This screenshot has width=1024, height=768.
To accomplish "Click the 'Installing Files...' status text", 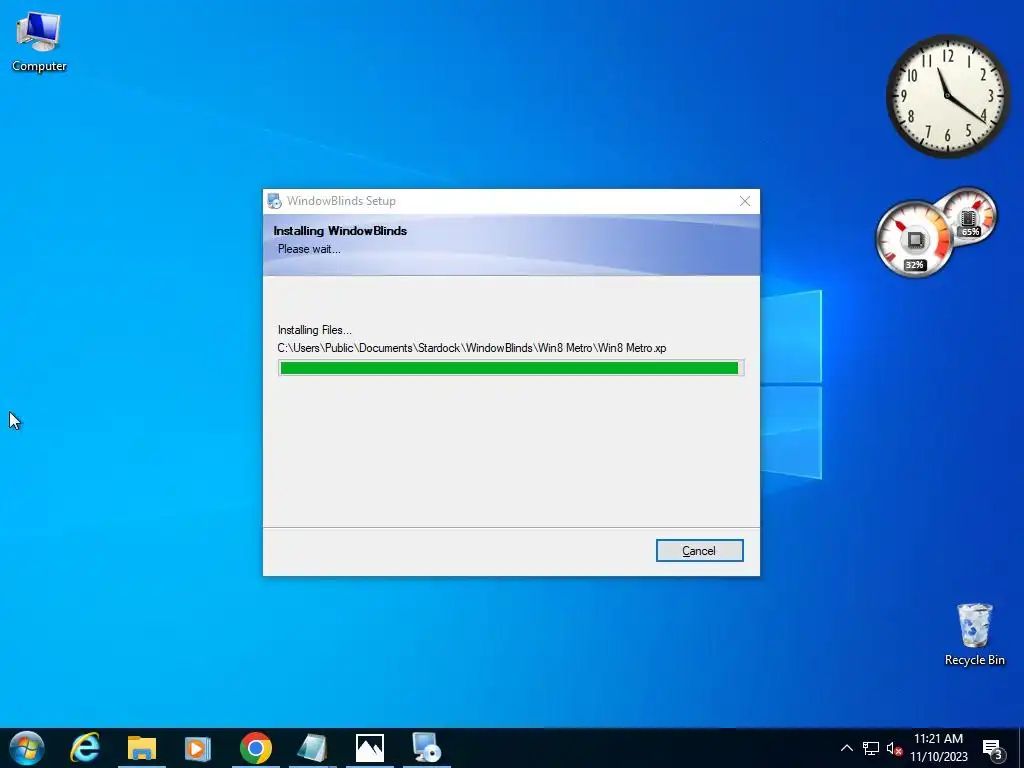I will [315, 330].
